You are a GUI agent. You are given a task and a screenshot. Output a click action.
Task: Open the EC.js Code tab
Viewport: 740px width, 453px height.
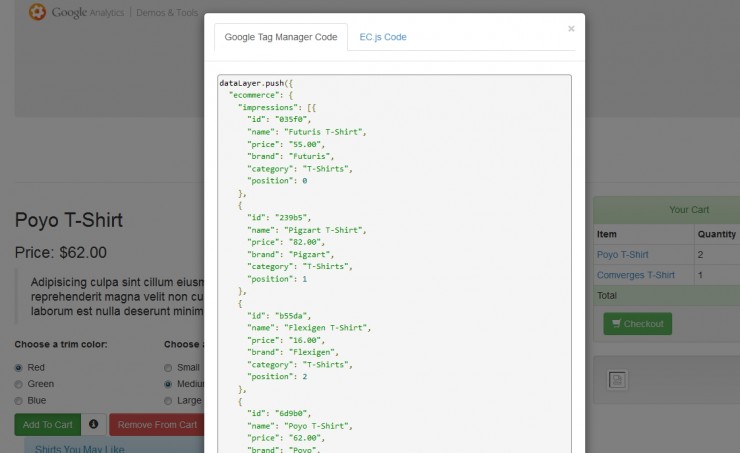383,37
